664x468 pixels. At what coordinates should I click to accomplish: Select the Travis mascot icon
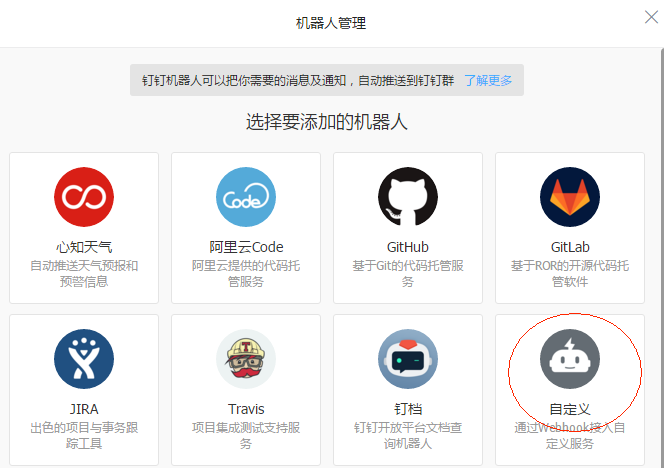(246, 359)
